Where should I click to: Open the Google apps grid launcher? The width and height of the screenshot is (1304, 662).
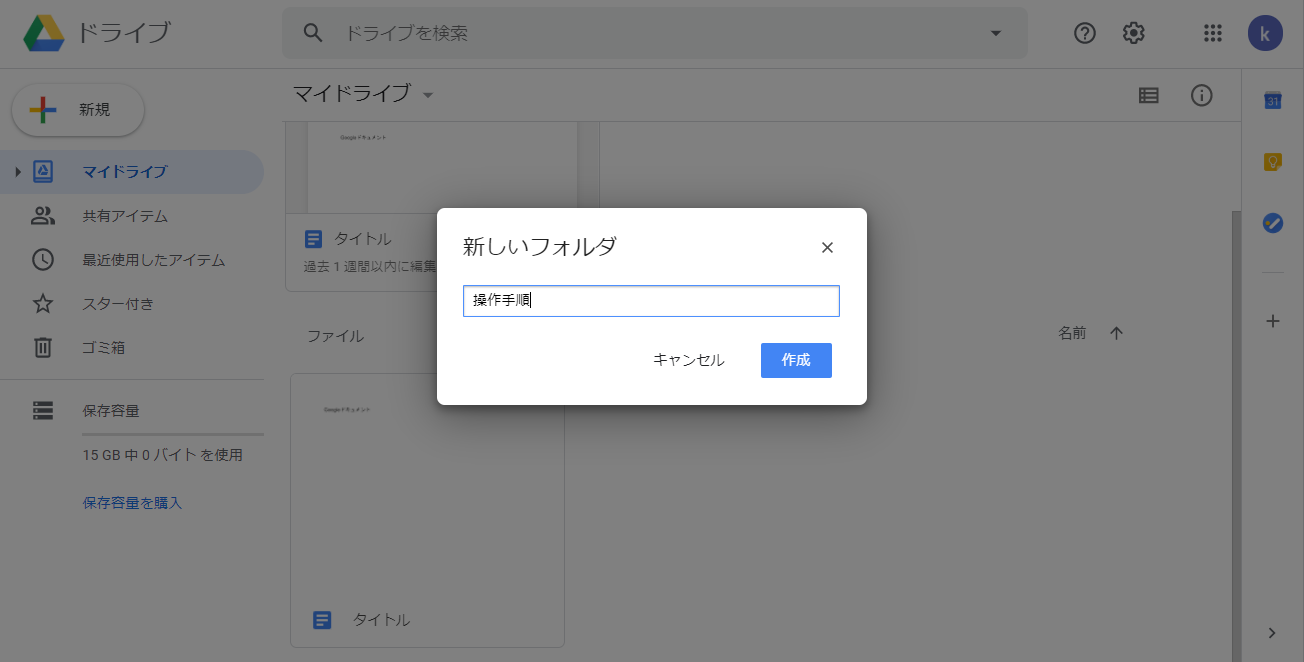1213,33
